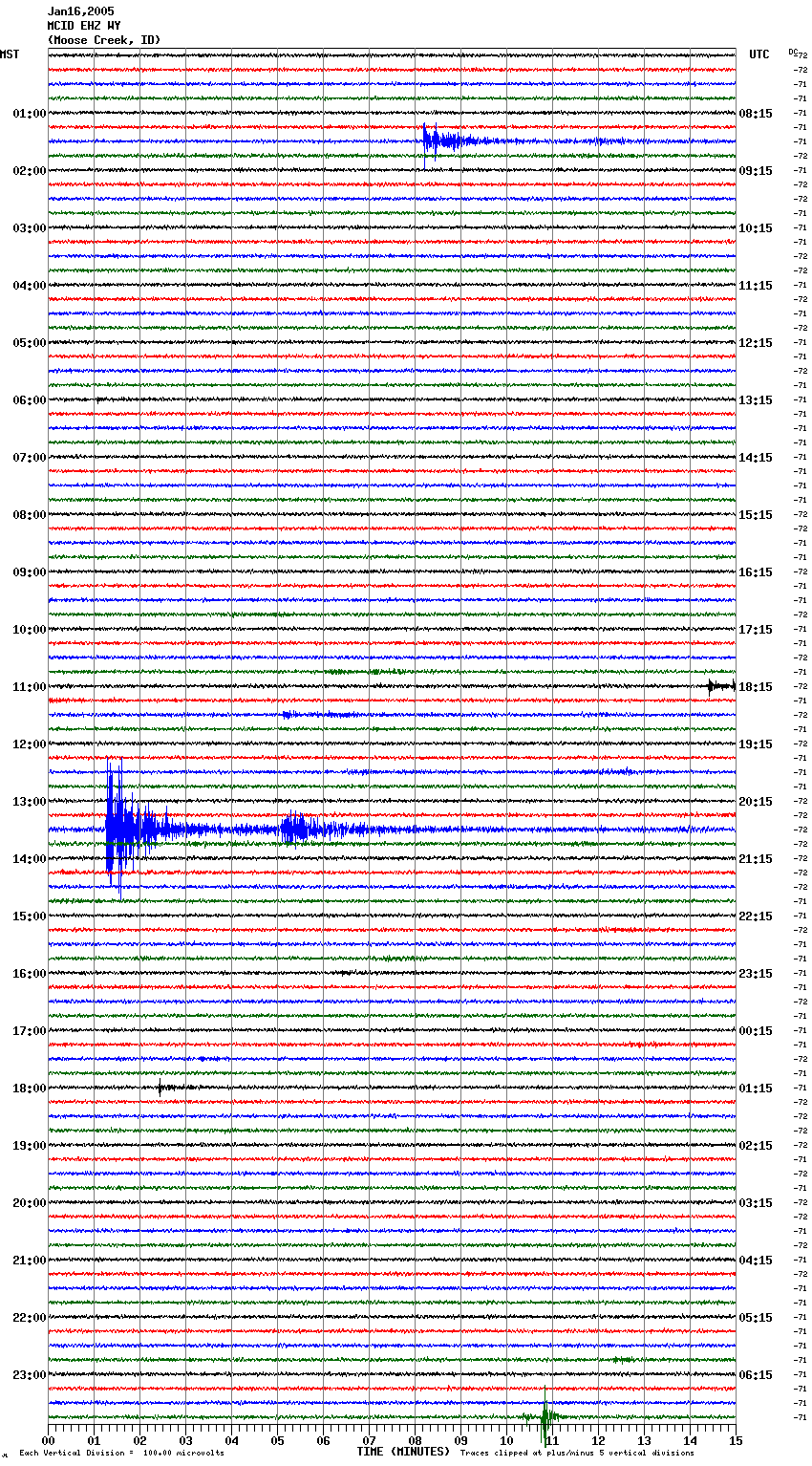Select the 01:00 MST time label

click(x=30, y=114)
